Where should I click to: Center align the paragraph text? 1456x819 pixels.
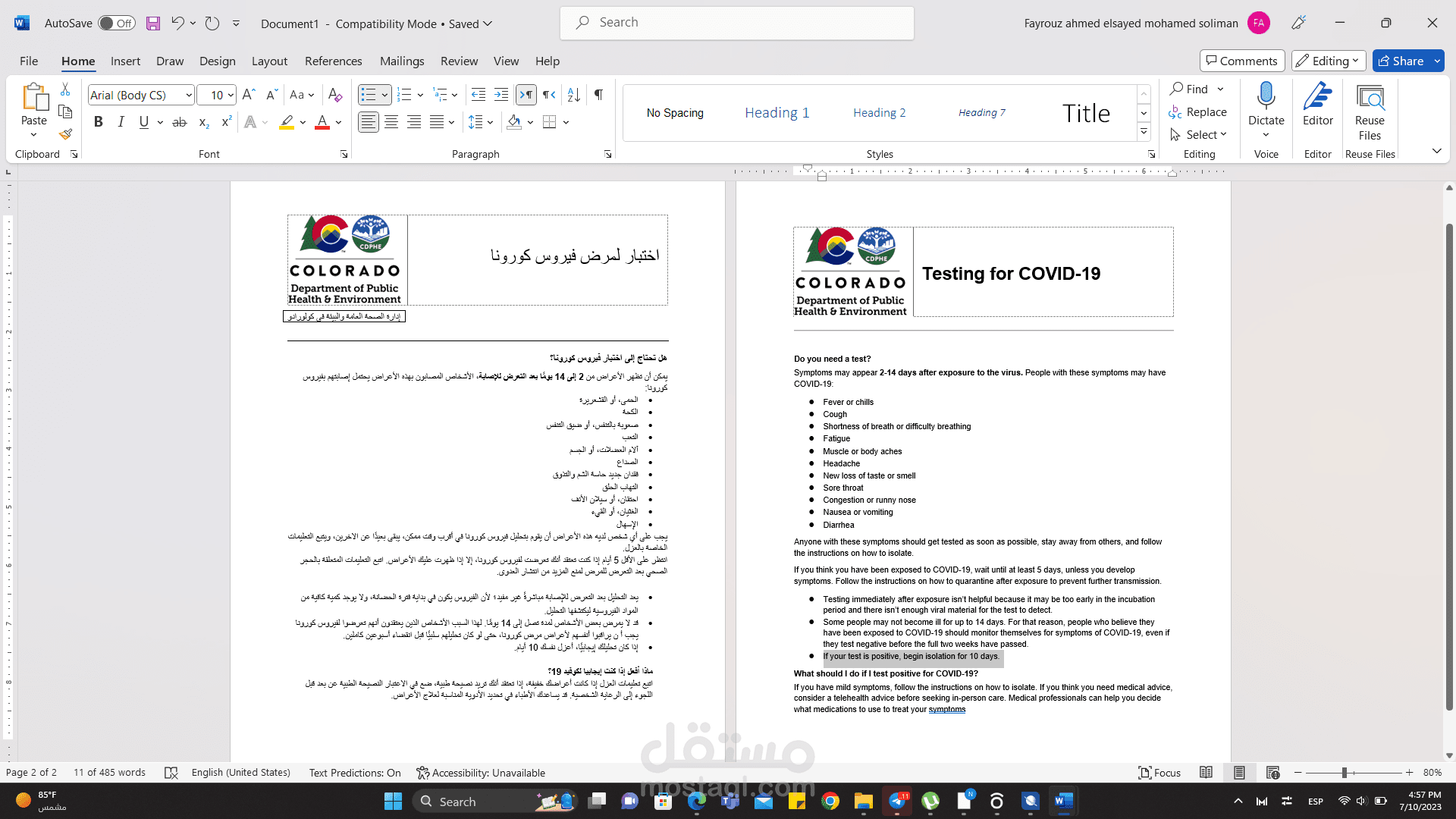pos(391,122)
